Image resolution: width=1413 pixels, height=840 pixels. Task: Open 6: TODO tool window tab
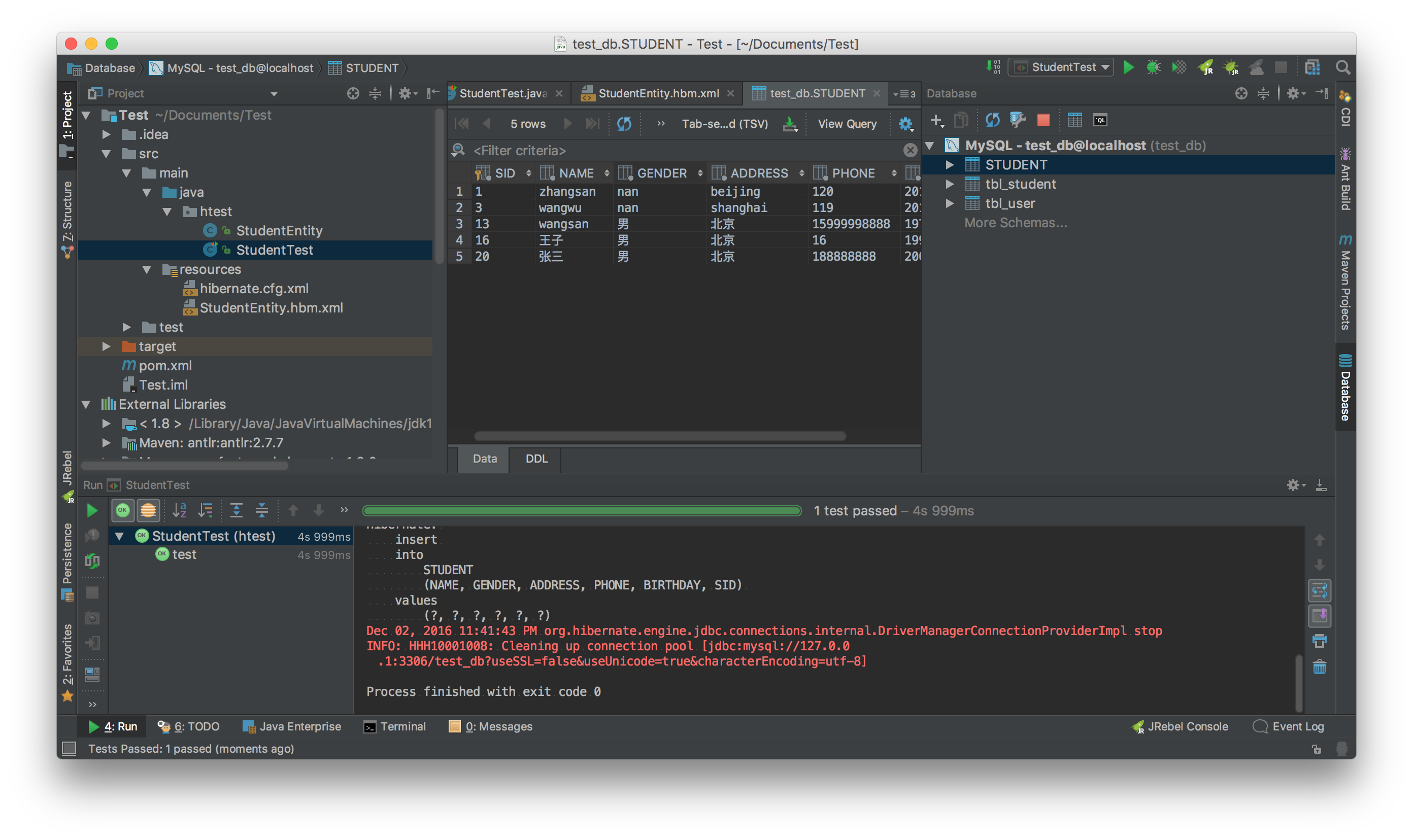(x=189, y=726)
